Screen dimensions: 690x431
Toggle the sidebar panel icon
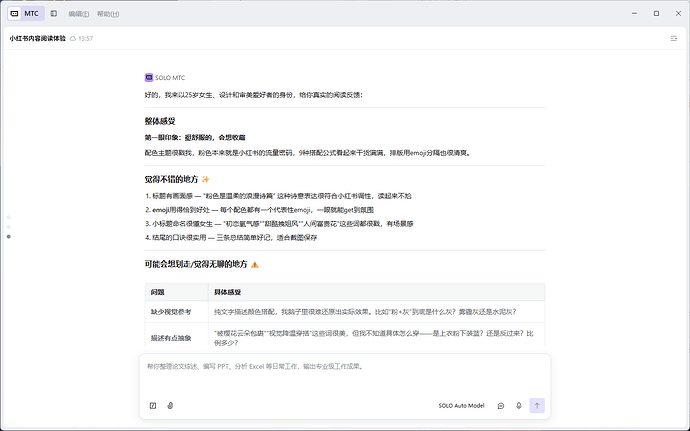pos(54,14)
